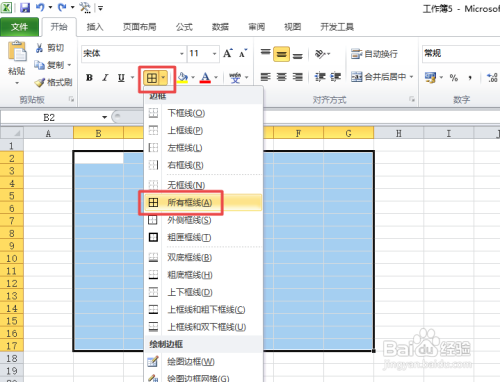Align text left
The width and height of the screenshot is (500, 382).
(x=266, y=77)
